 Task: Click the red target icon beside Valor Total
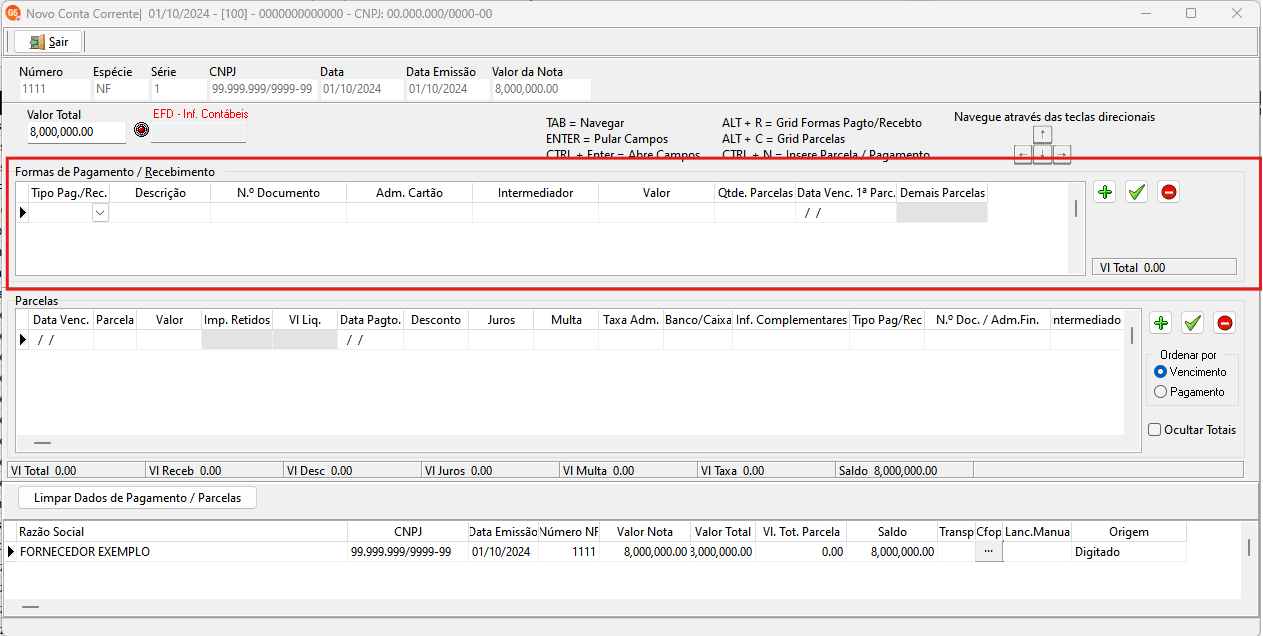pyautogui.click(x=140, y=131)
